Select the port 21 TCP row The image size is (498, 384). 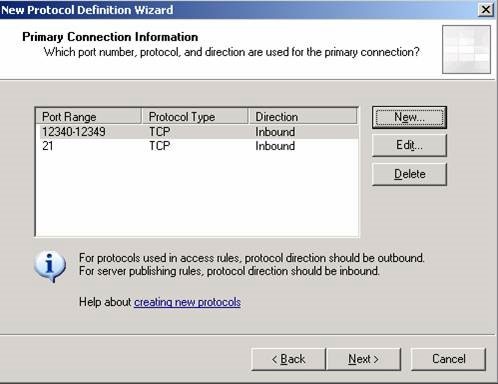click(197, 146)
